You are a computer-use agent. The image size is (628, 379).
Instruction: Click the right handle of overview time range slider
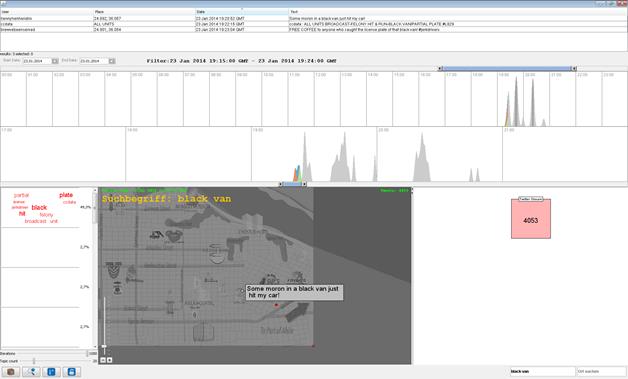574,69
